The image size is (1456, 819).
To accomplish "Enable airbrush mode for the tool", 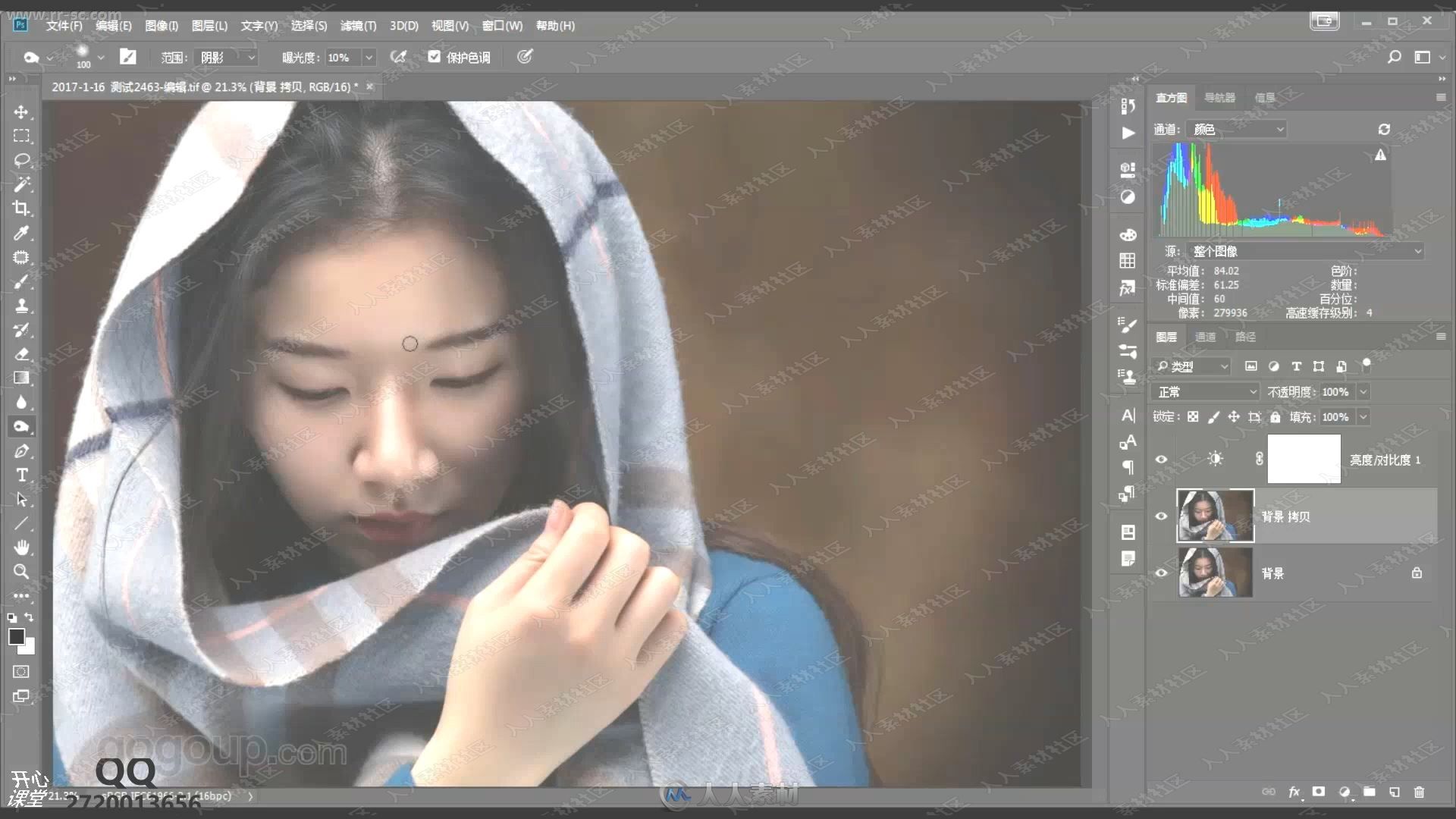I will coord(398,57).
